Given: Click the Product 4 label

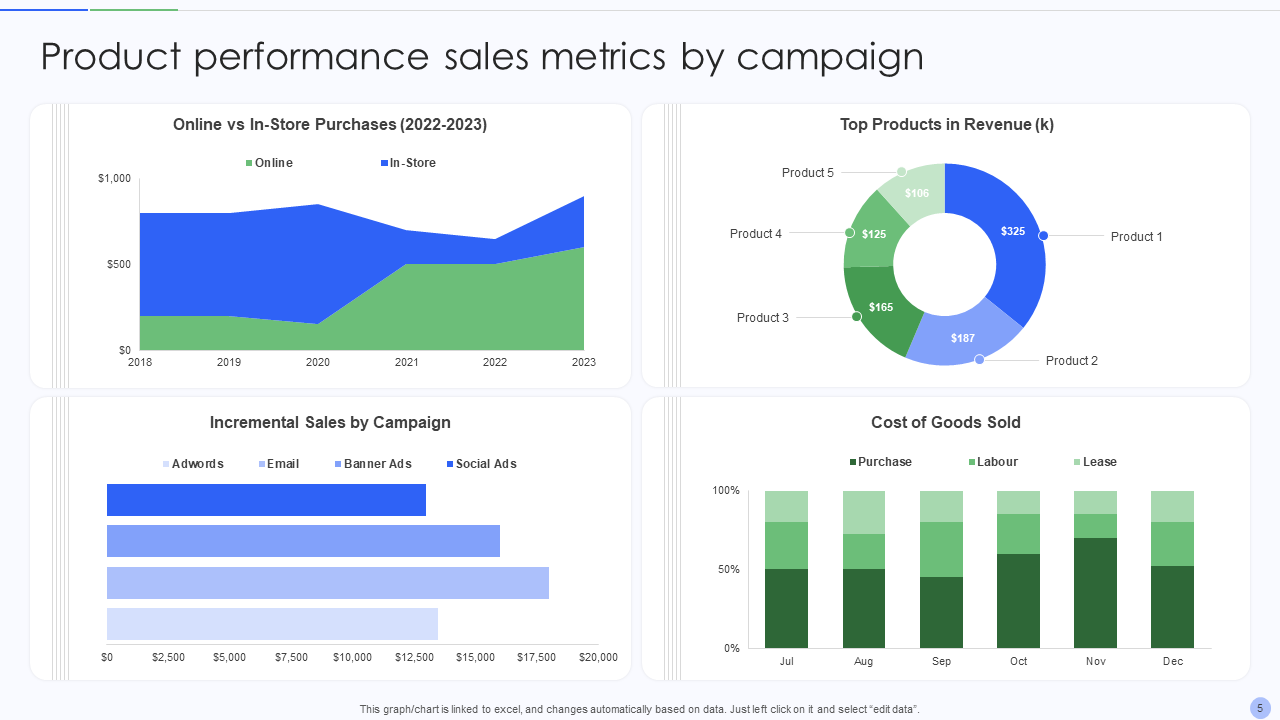Looking at the screenshot, I should [756, 234].
